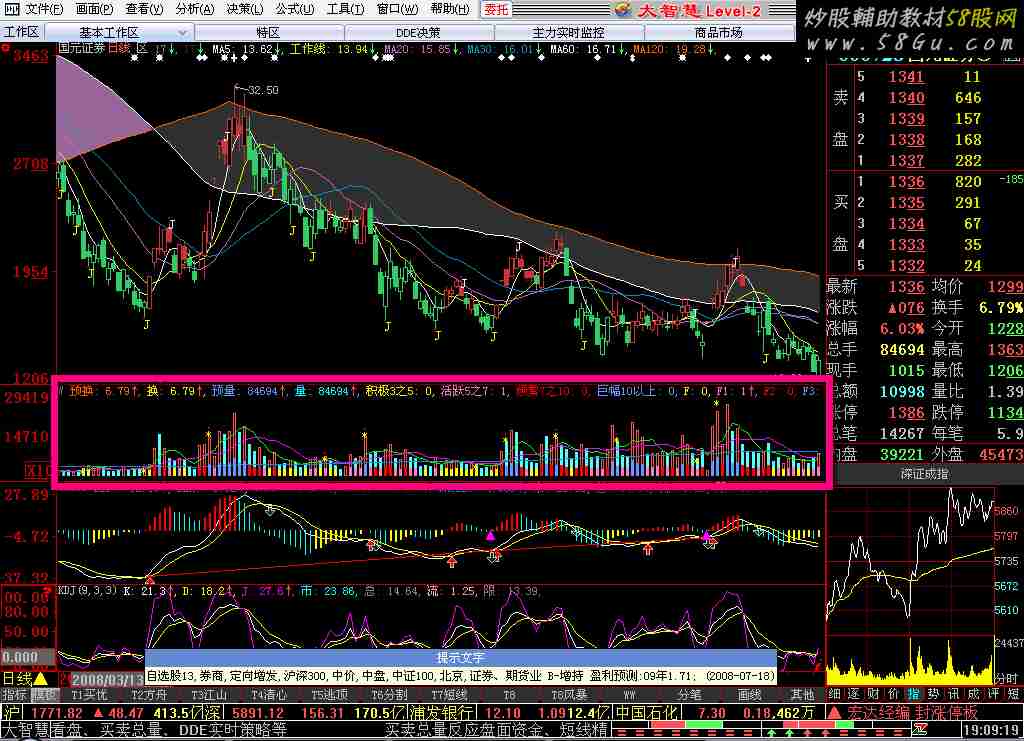Click sell level 5 price 1341
The height and width of the screenshot is (741, 1024).
[x=906, y=76]
